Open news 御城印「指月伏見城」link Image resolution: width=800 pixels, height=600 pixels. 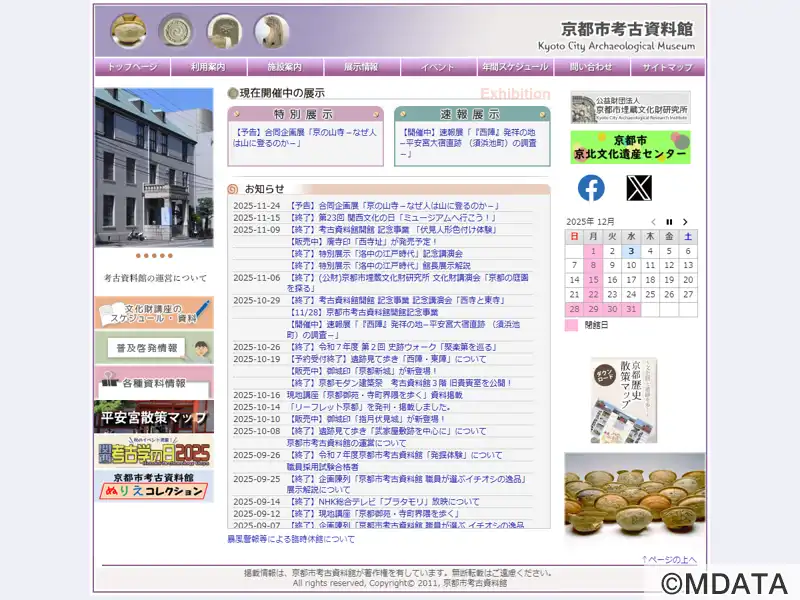[x=366, y=419]
